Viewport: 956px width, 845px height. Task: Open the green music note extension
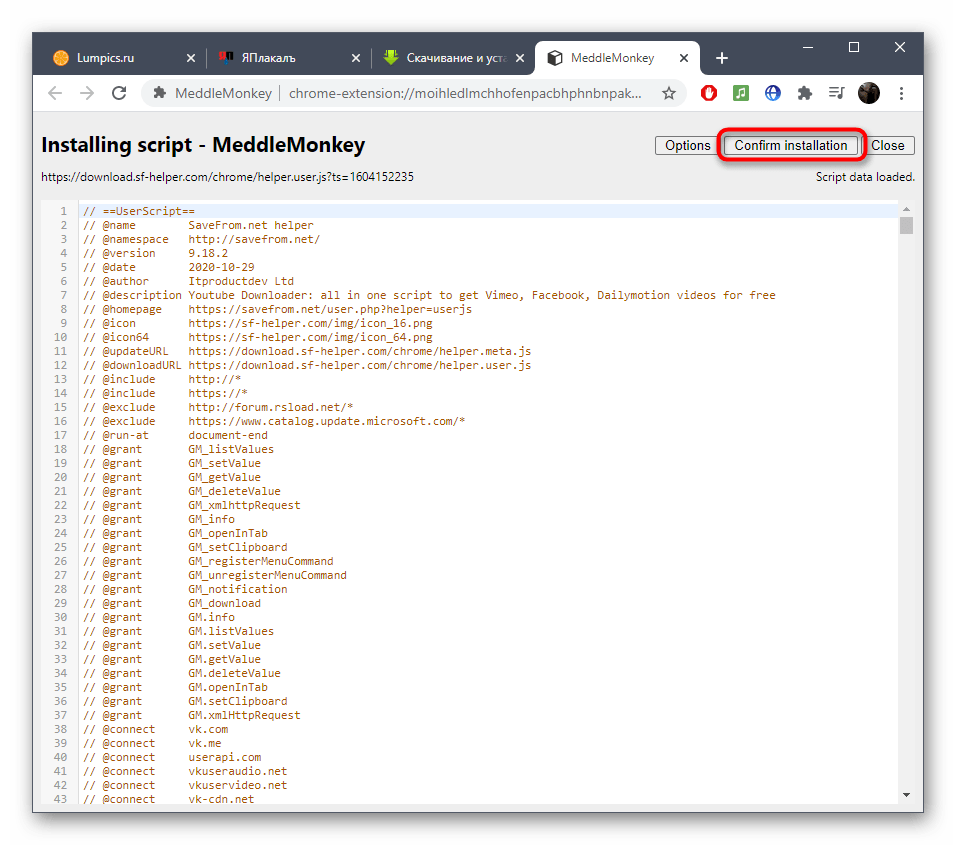(741, 93)
